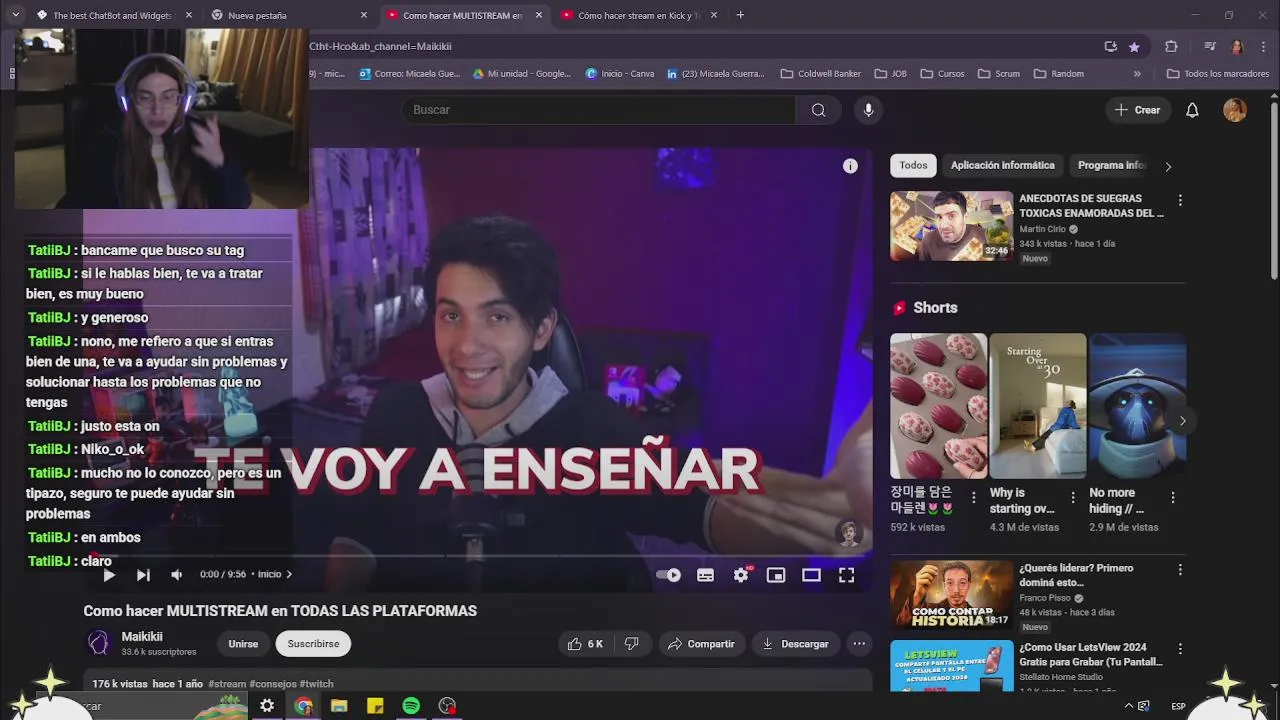Open video settings gear

741,575
